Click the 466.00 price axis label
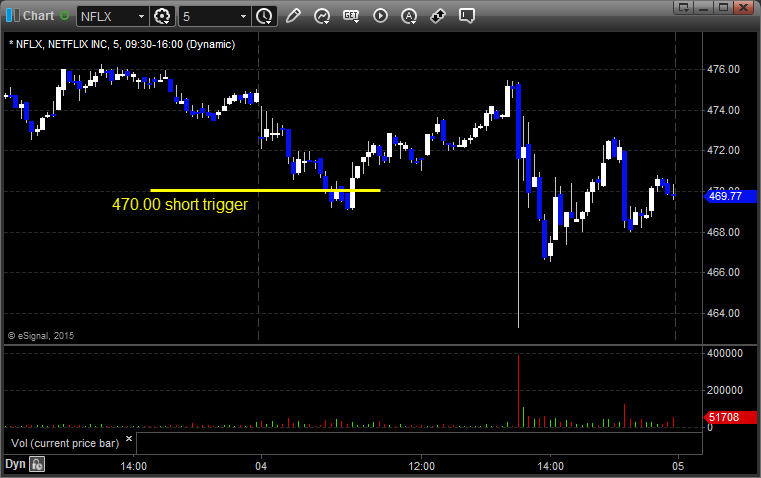This screenshot has height=478, width=761. pyautogui.click(x=723, y=272)
